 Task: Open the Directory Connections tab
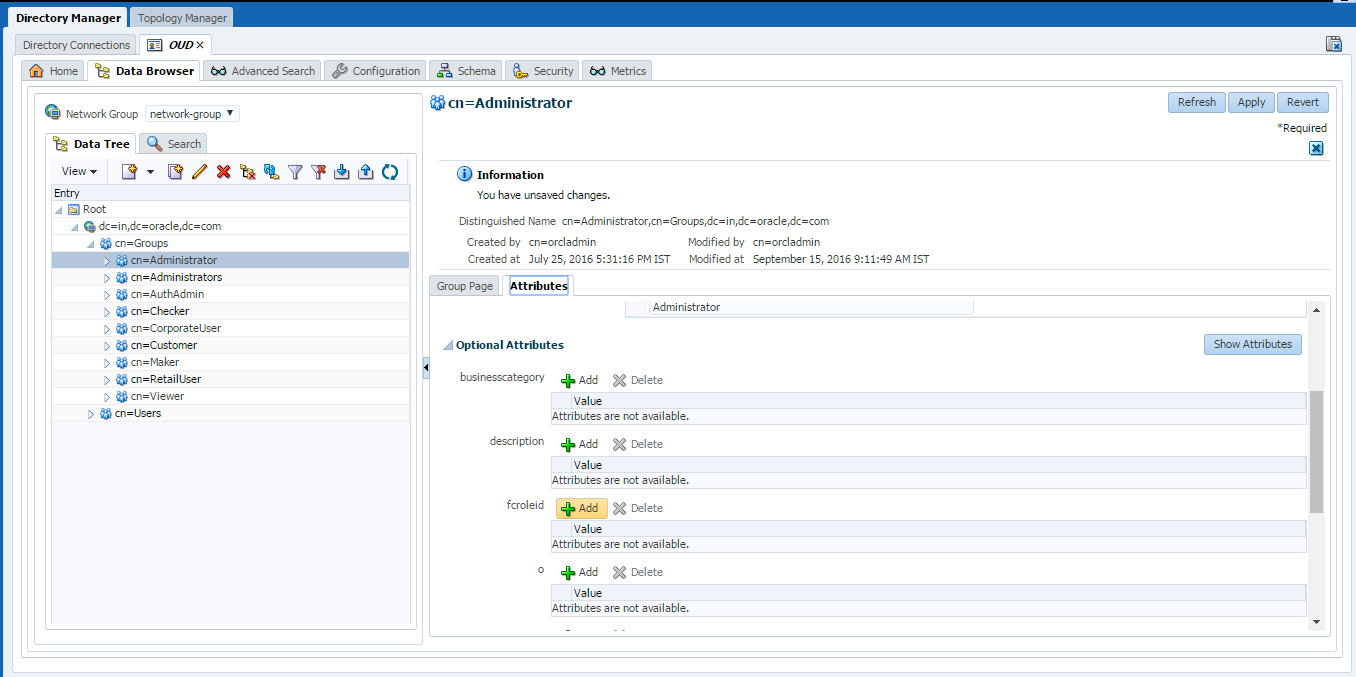[x=76, y=45]
